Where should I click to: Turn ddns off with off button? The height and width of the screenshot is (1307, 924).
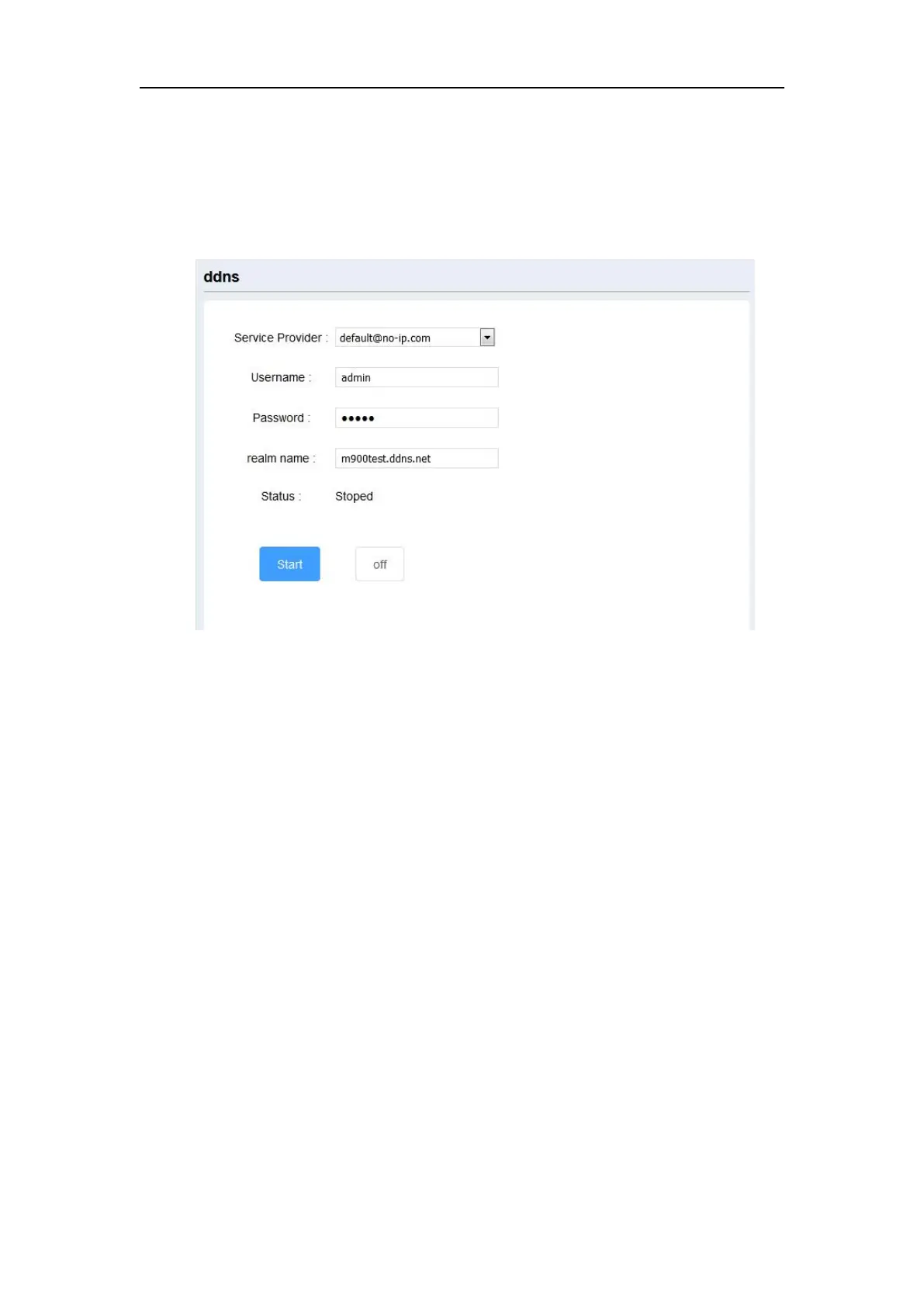pos(379,564)
